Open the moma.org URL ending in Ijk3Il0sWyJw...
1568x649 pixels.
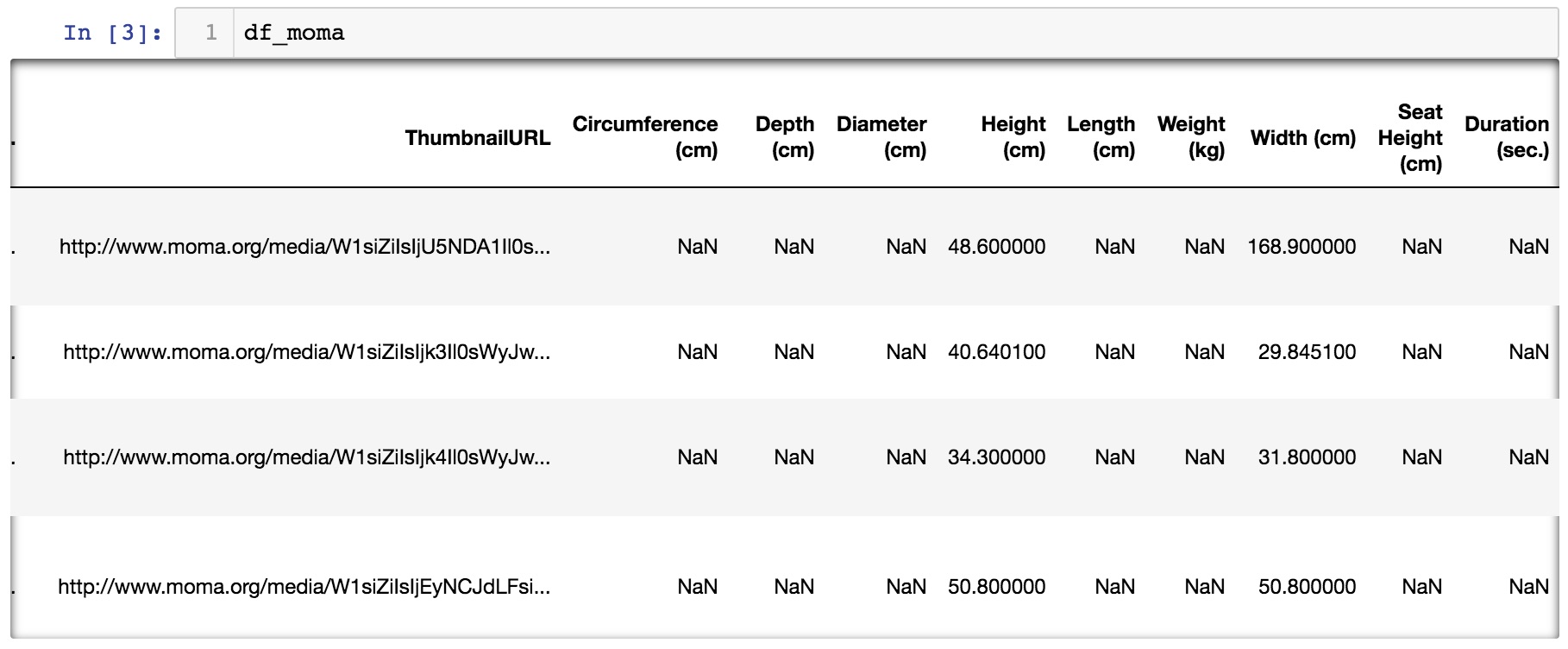click(x=306, y=352)
